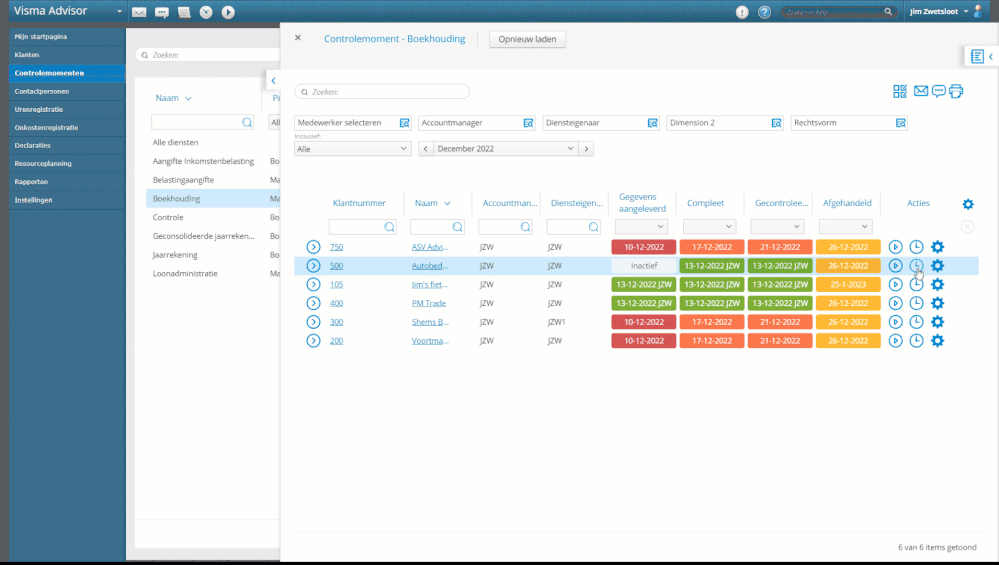
Task: Click the QR grid checklist icon
Action: point(900,92)
